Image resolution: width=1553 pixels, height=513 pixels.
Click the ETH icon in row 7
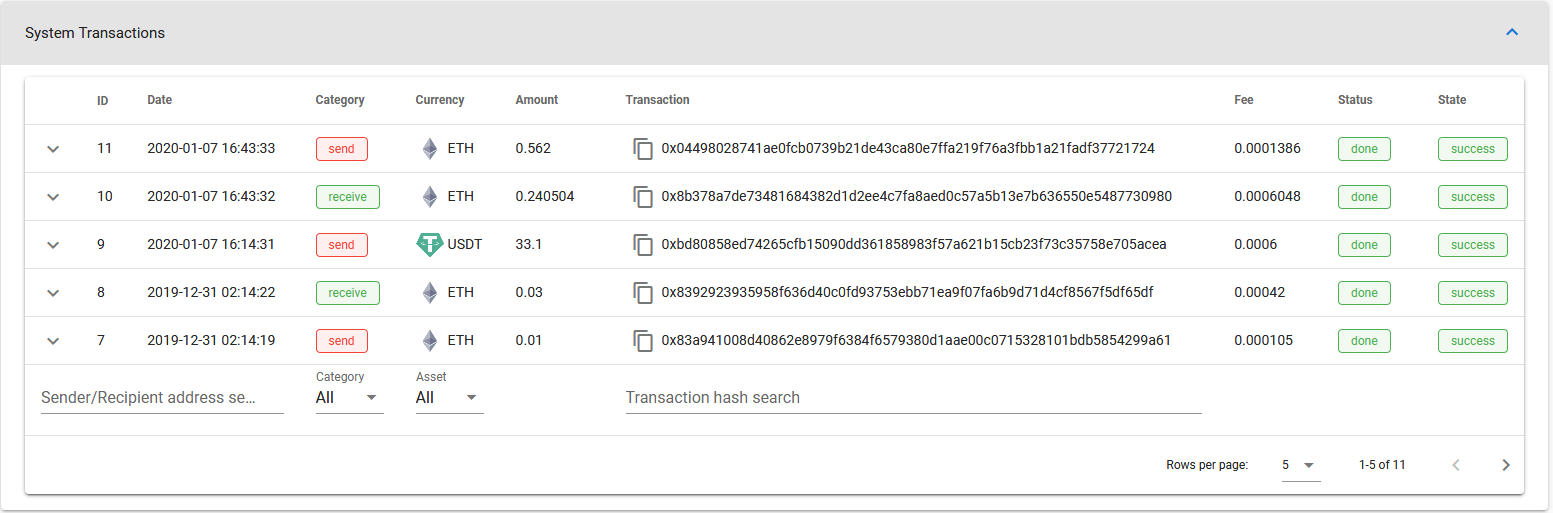429,341
